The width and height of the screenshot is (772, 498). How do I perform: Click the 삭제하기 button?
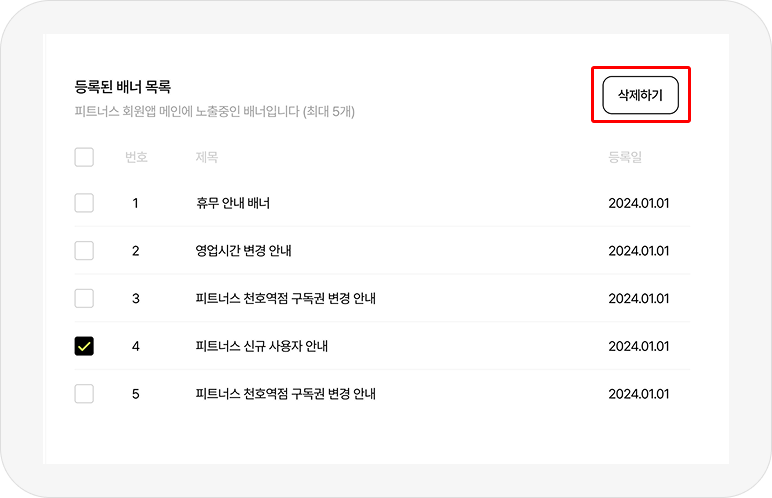(641, 95)
